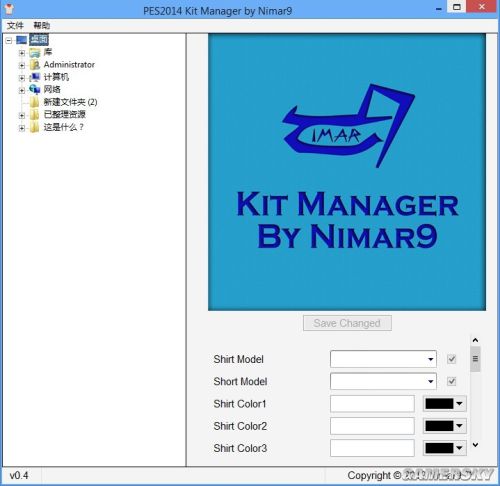Click the Libraries folder icon in tree

[x=35, y=52]
